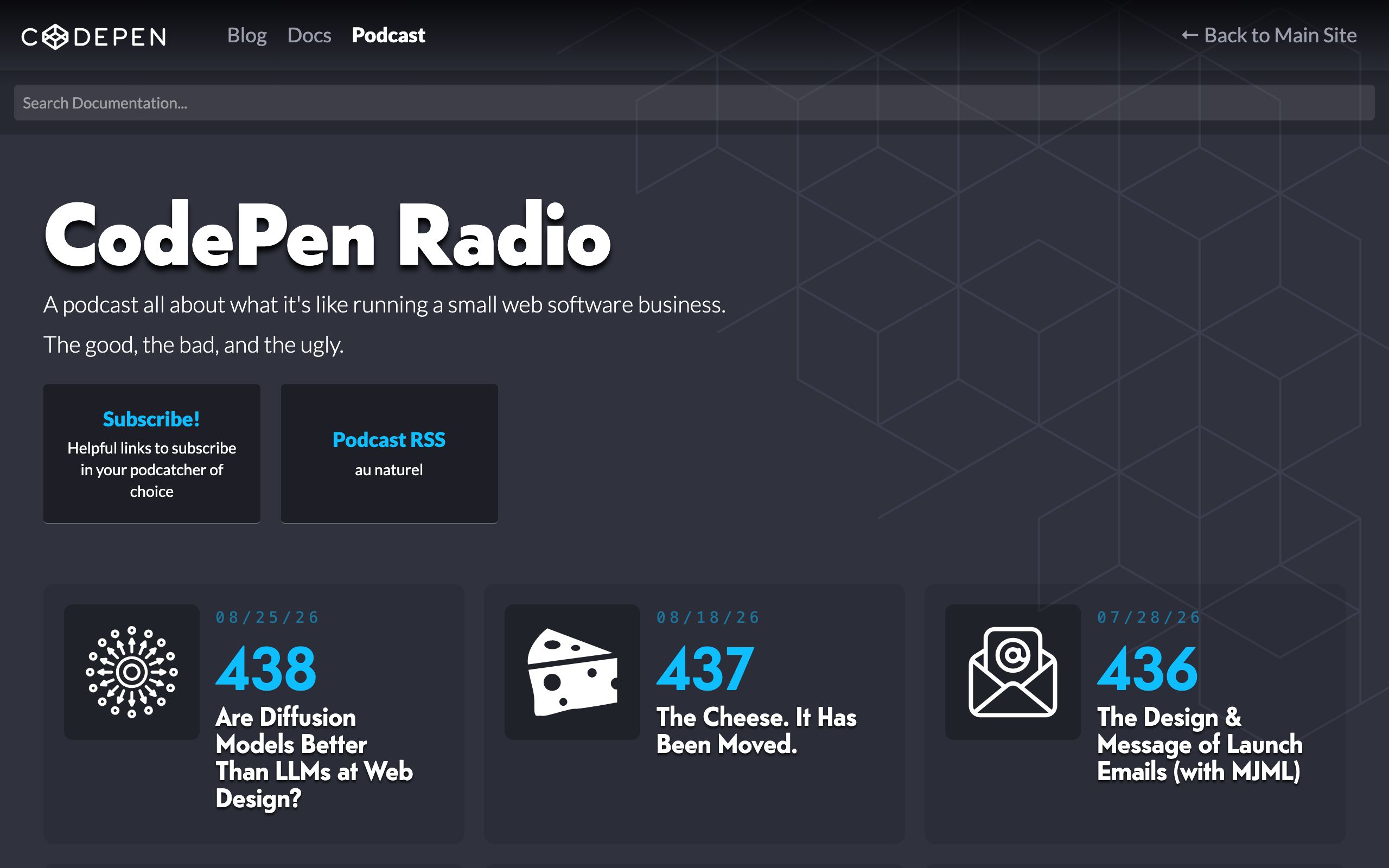
Task: Open episode number 437
Action: pyautogui.click(x=705, y=668)
